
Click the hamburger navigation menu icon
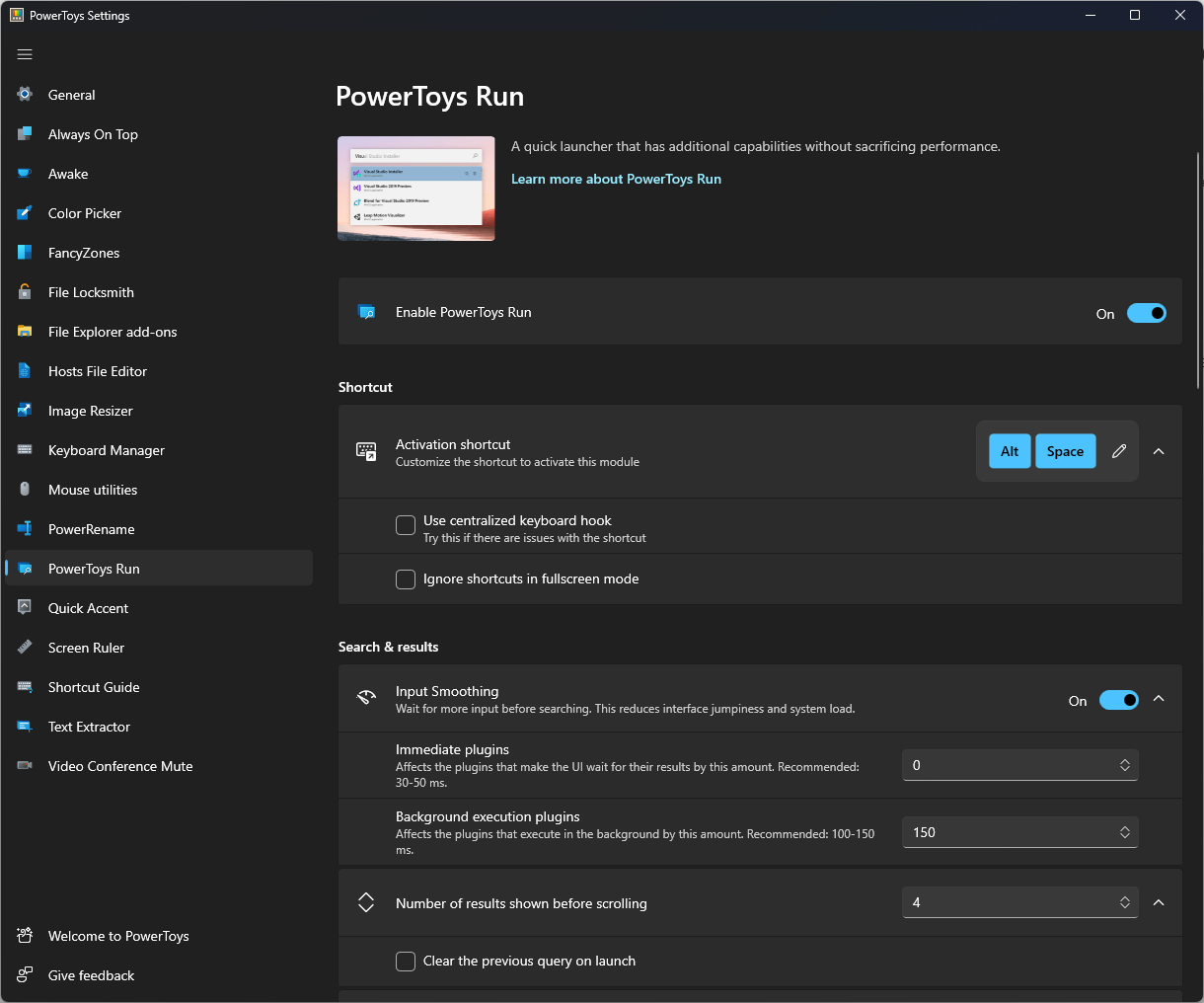[x=25, y=54]
